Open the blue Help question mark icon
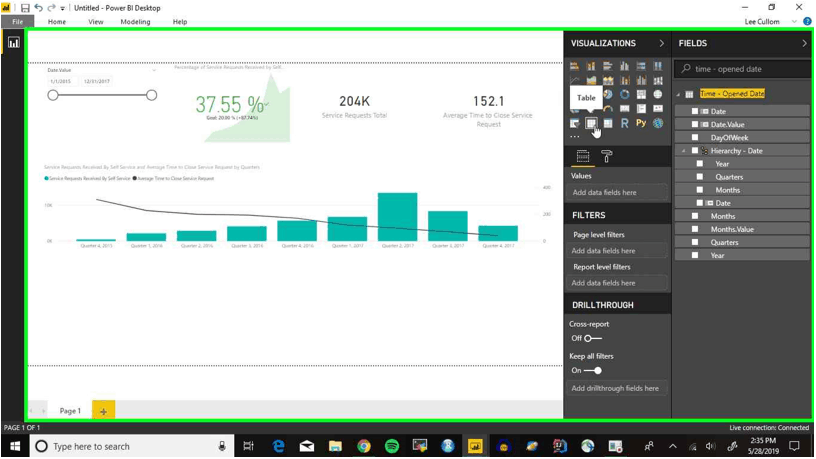 point(807,21)
